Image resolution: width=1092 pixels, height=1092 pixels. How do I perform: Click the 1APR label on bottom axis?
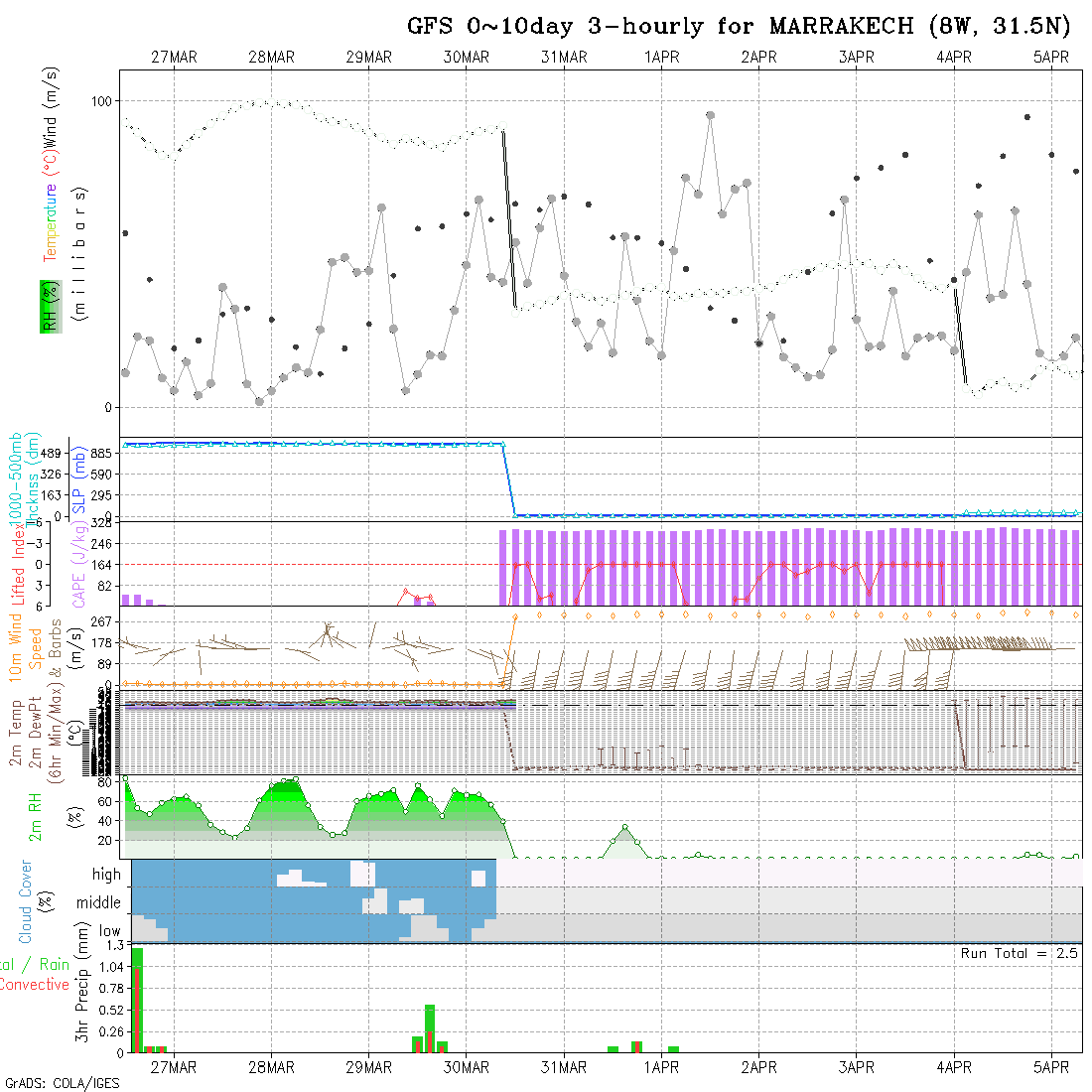[x=661, y=1067]
